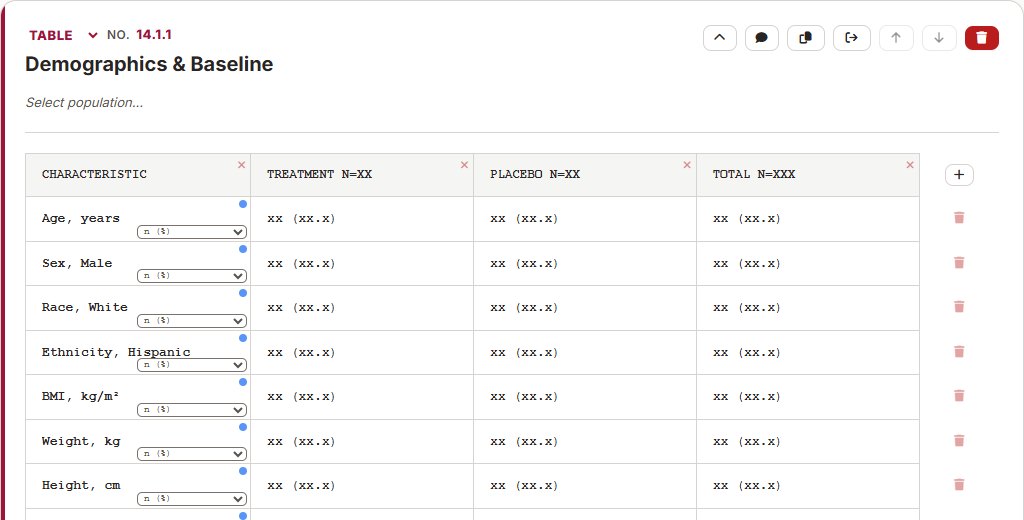The height and width of the screenshot is (520, 1024).
Task: Open comments with the speech bubble button
Action: 761,38
